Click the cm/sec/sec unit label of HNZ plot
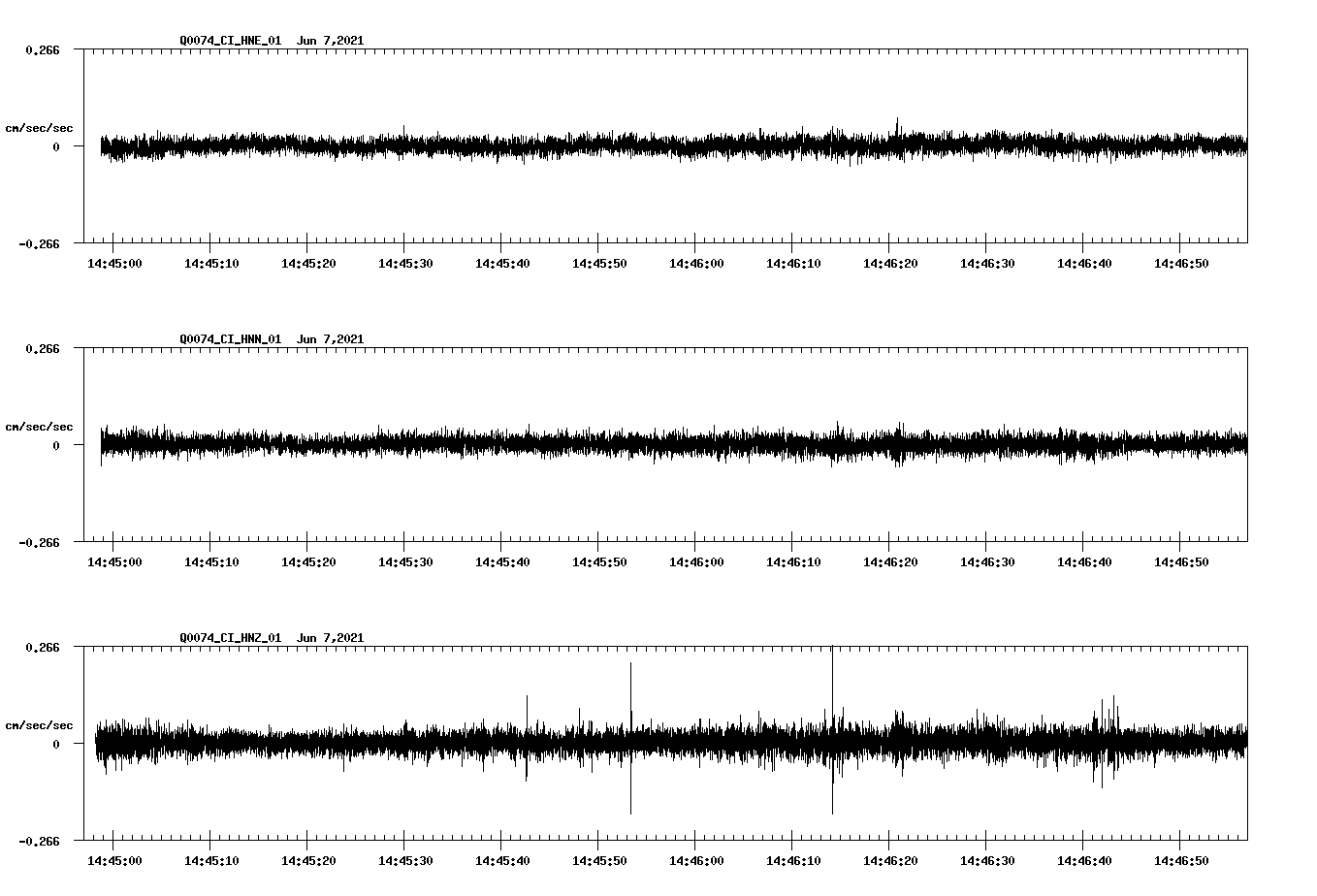 tap(39, 725)
